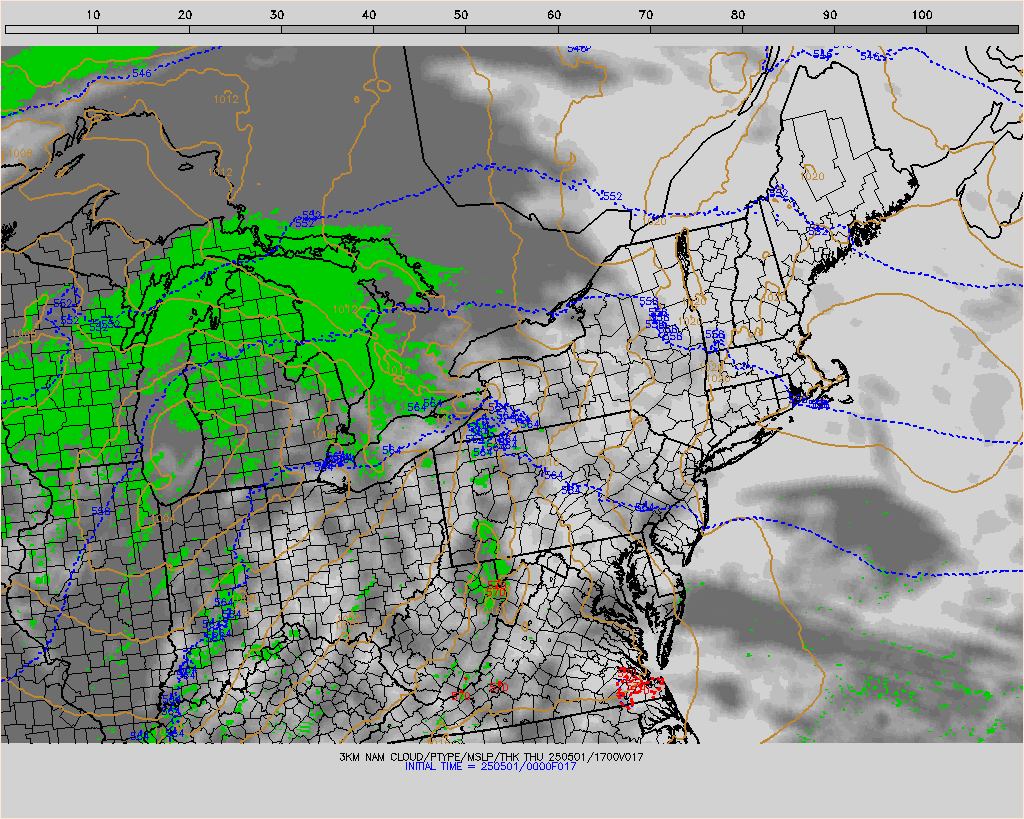
Task: Click the 90 label on the cloud scale
Action: 830,14
